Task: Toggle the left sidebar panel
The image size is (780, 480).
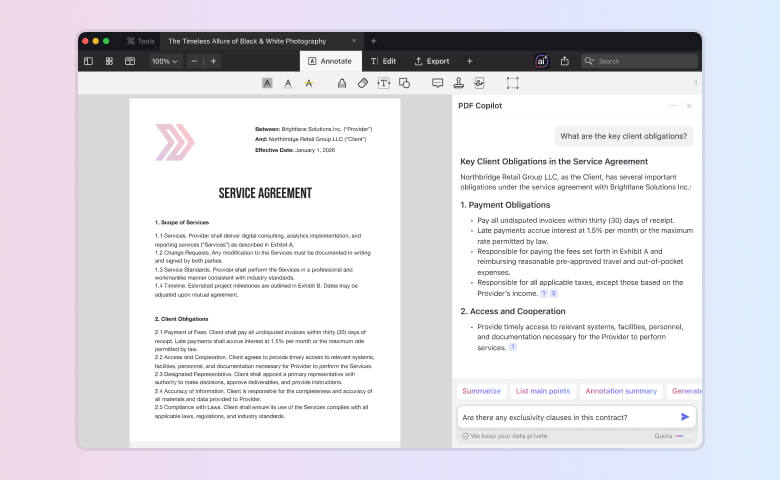Action: [x=88, y=61]
